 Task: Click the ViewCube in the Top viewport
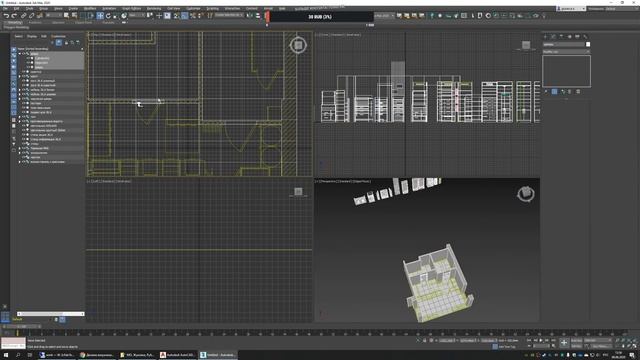[298, 45]
